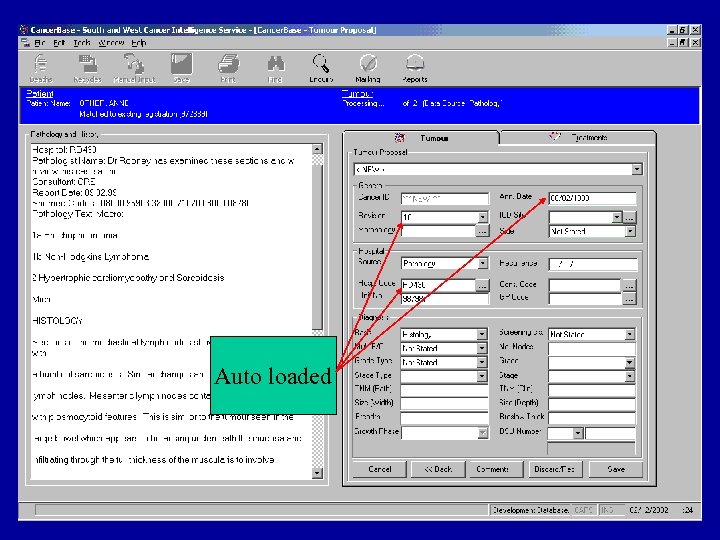
Task: Expand the Source dropdown showing Pathology
Action: point(483,264)
